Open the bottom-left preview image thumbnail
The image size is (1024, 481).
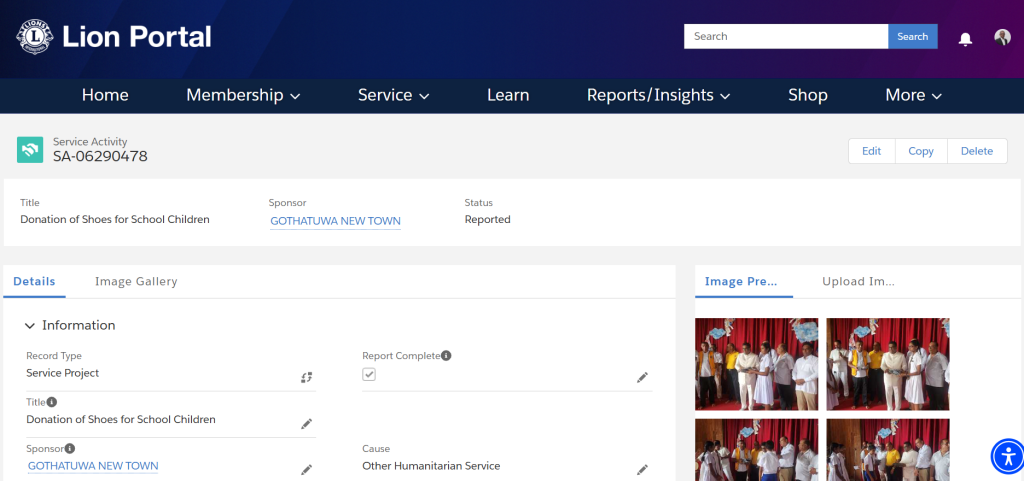pos(756,450)
